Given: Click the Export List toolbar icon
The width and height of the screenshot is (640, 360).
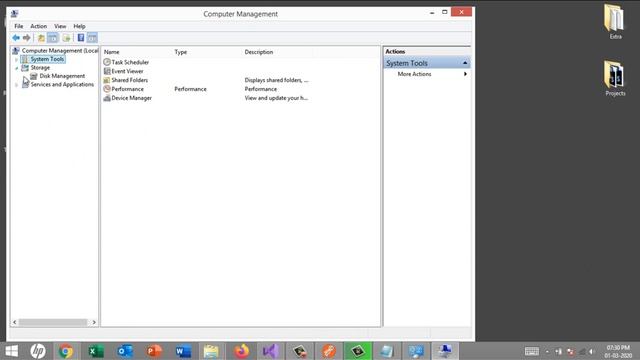Looking at the screenshot, I should tap(67, 38).
